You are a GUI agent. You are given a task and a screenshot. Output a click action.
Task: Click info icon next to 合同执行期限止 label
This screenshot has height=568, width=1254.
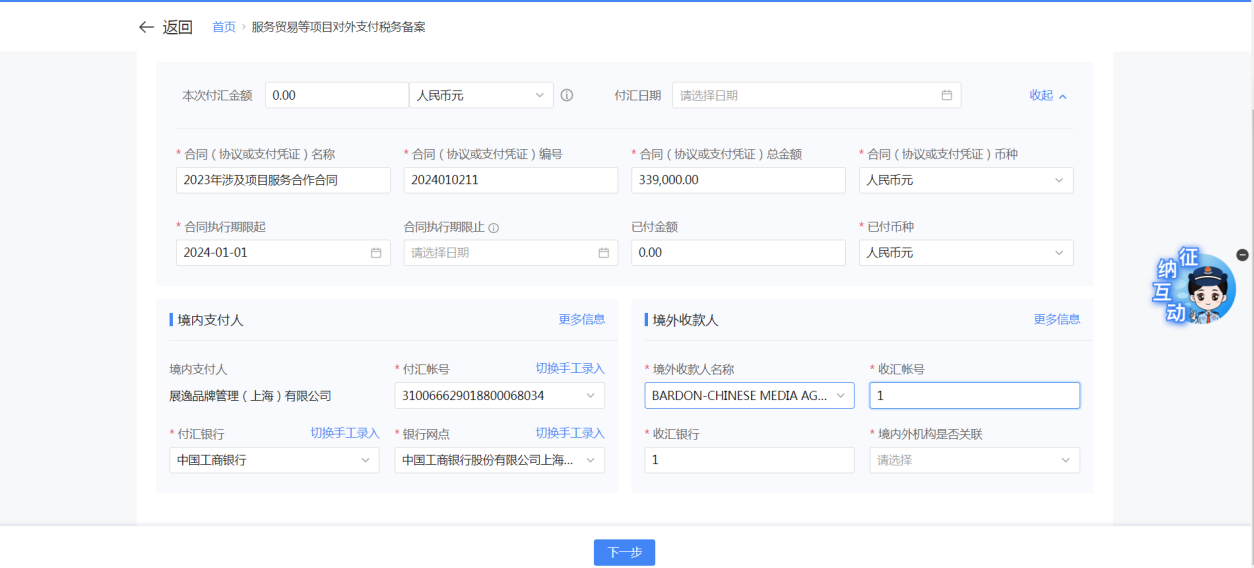tap(493, 228)
